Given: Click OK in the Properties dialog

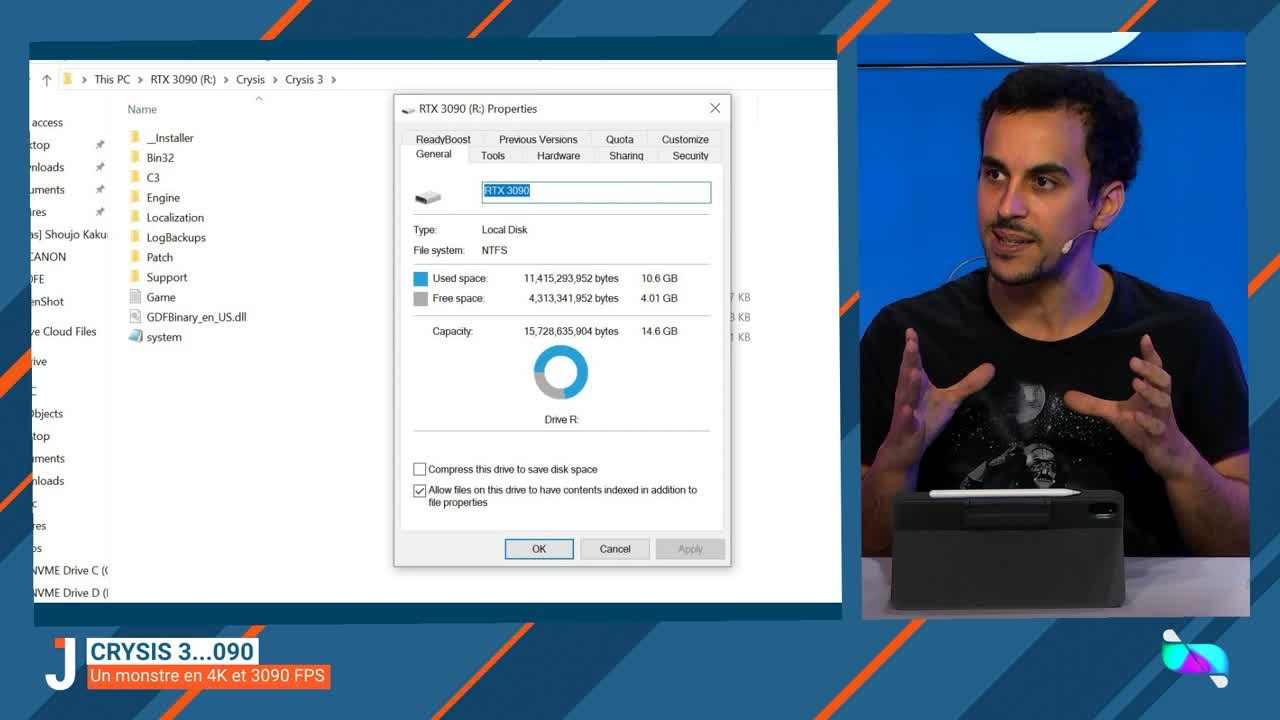Looking at the screenshot, I should point(539,549).
